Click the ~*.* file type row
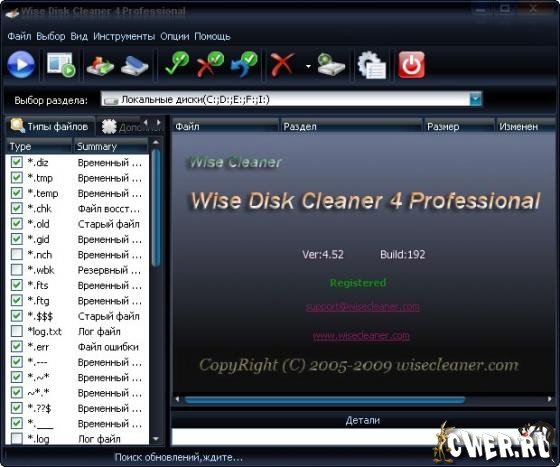 (78, 392)
